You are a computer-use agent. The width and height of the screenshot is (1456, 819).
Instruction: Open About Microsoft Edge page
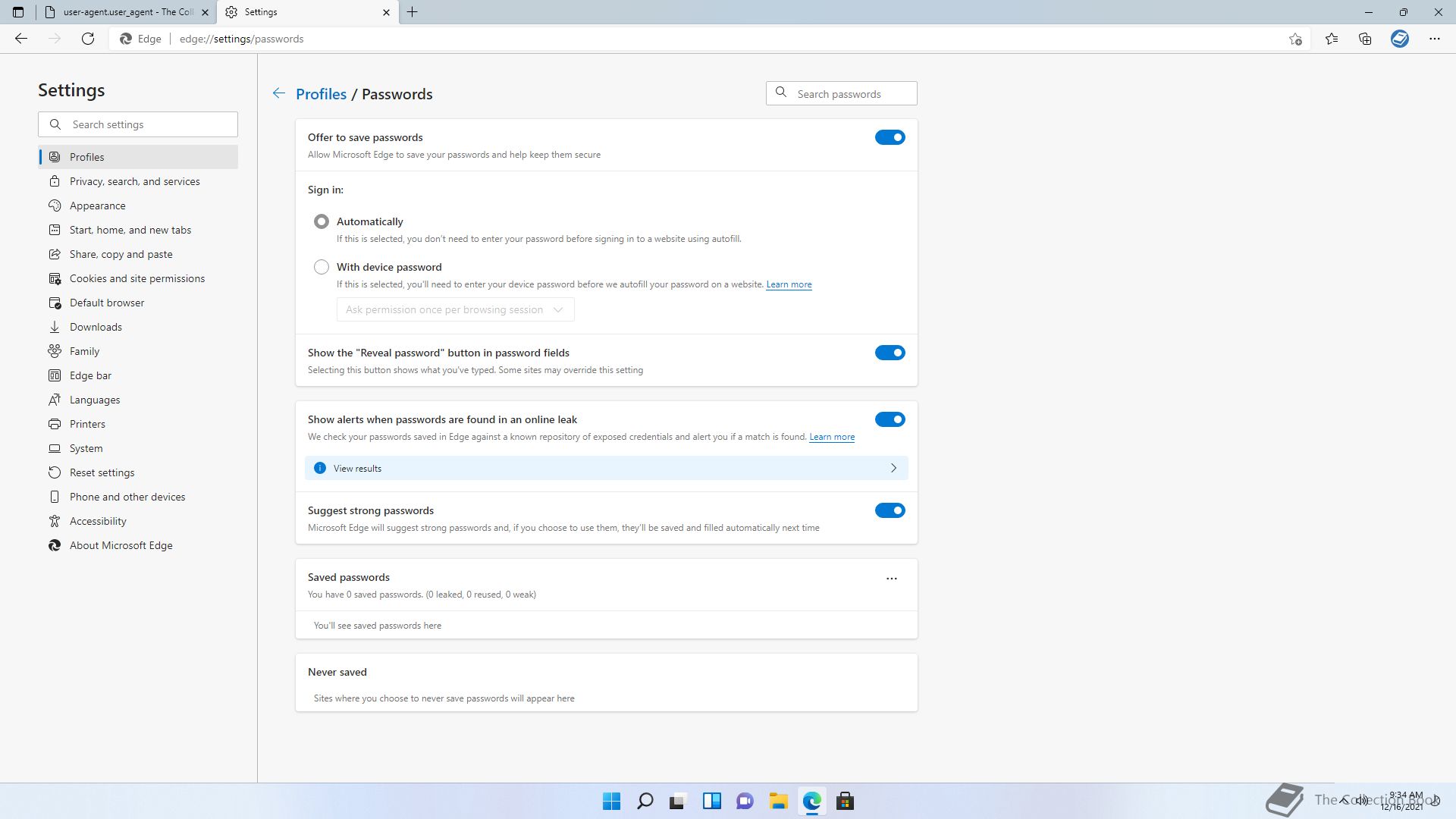click(138, 545)
